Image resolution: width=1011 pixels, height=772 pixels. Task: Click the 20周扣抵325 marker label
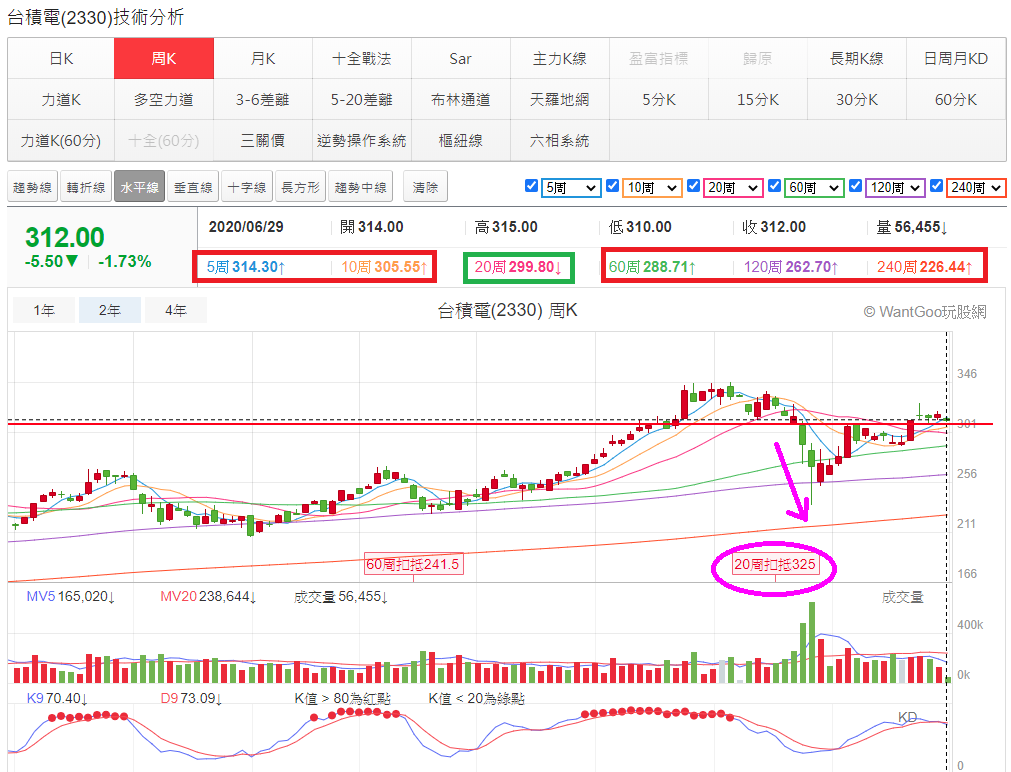[x=774, y=564]
